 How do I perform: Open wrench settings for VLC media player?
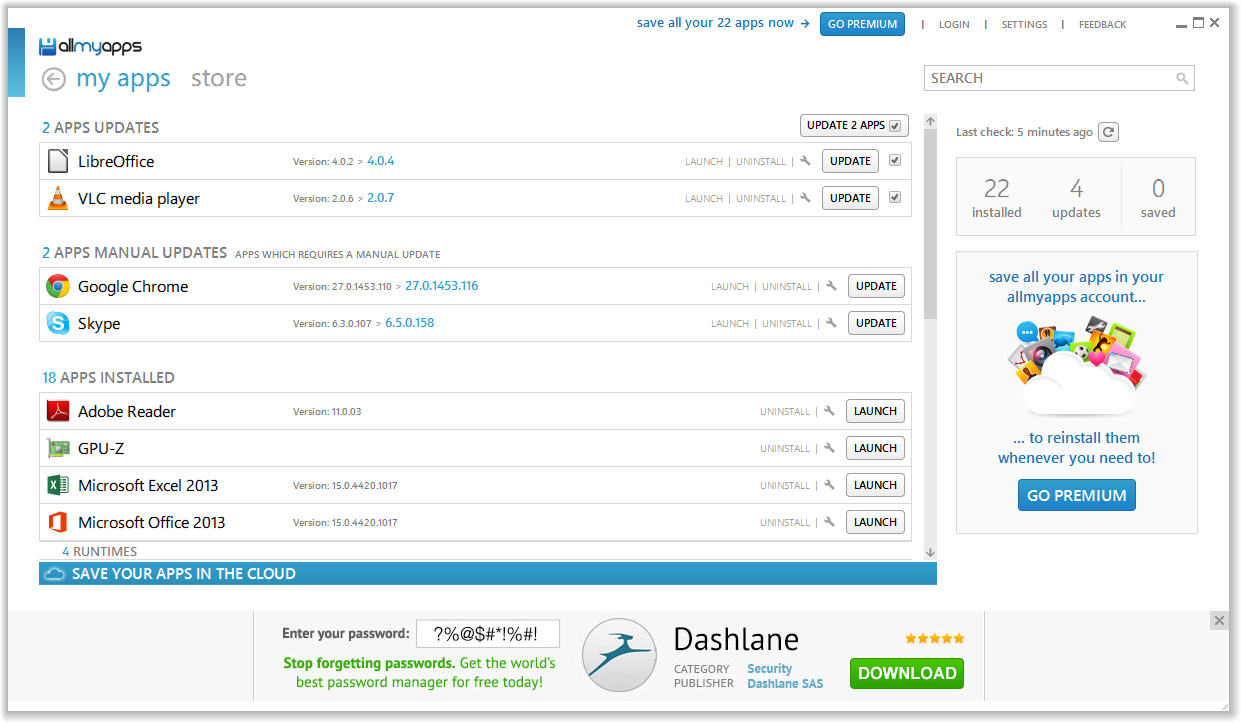pyautogui.click(x=805, y=198)
